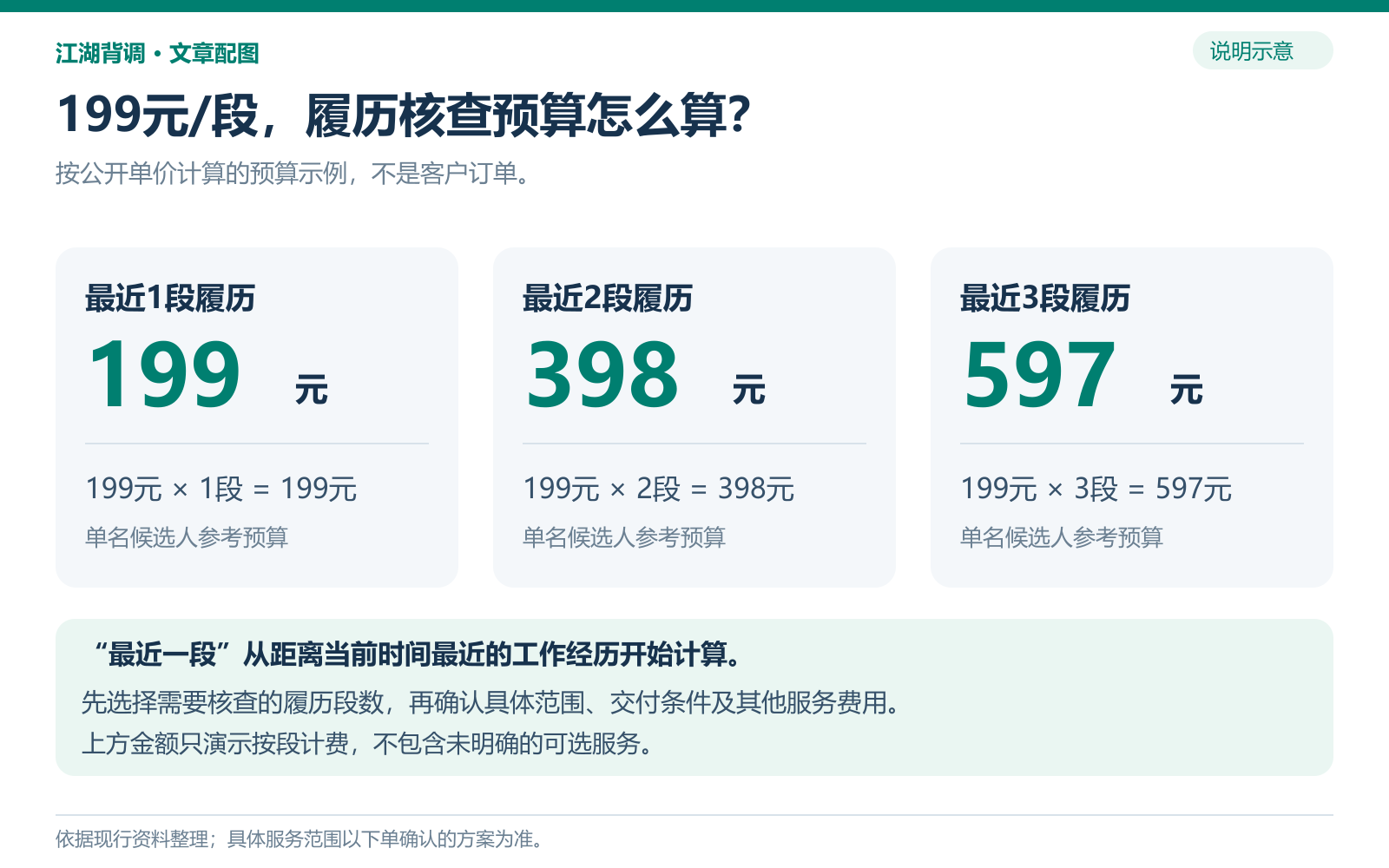The height and width of the screenshot is (868, 1389).
Task: Click the 说明示意 badge
Action: pyautogui.click(x=1262, y=51)
